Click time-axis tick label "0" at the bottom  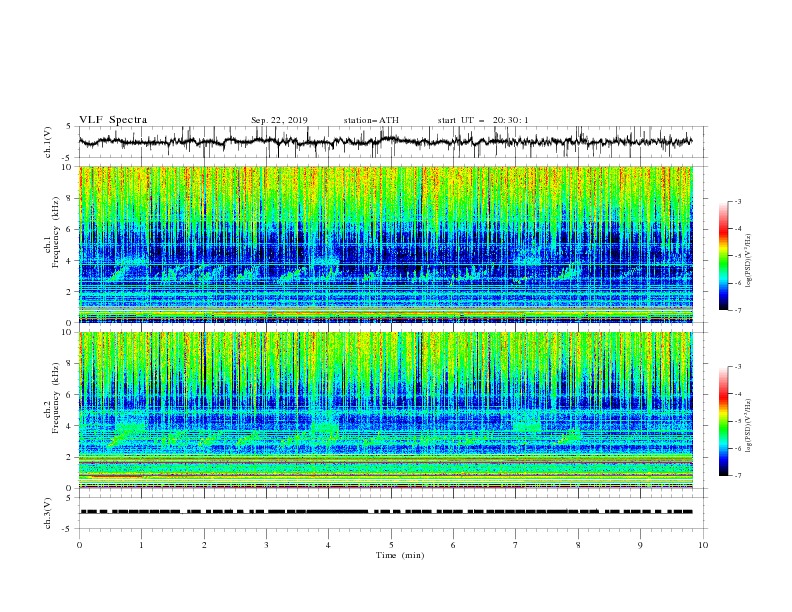(x=79, y=545)
